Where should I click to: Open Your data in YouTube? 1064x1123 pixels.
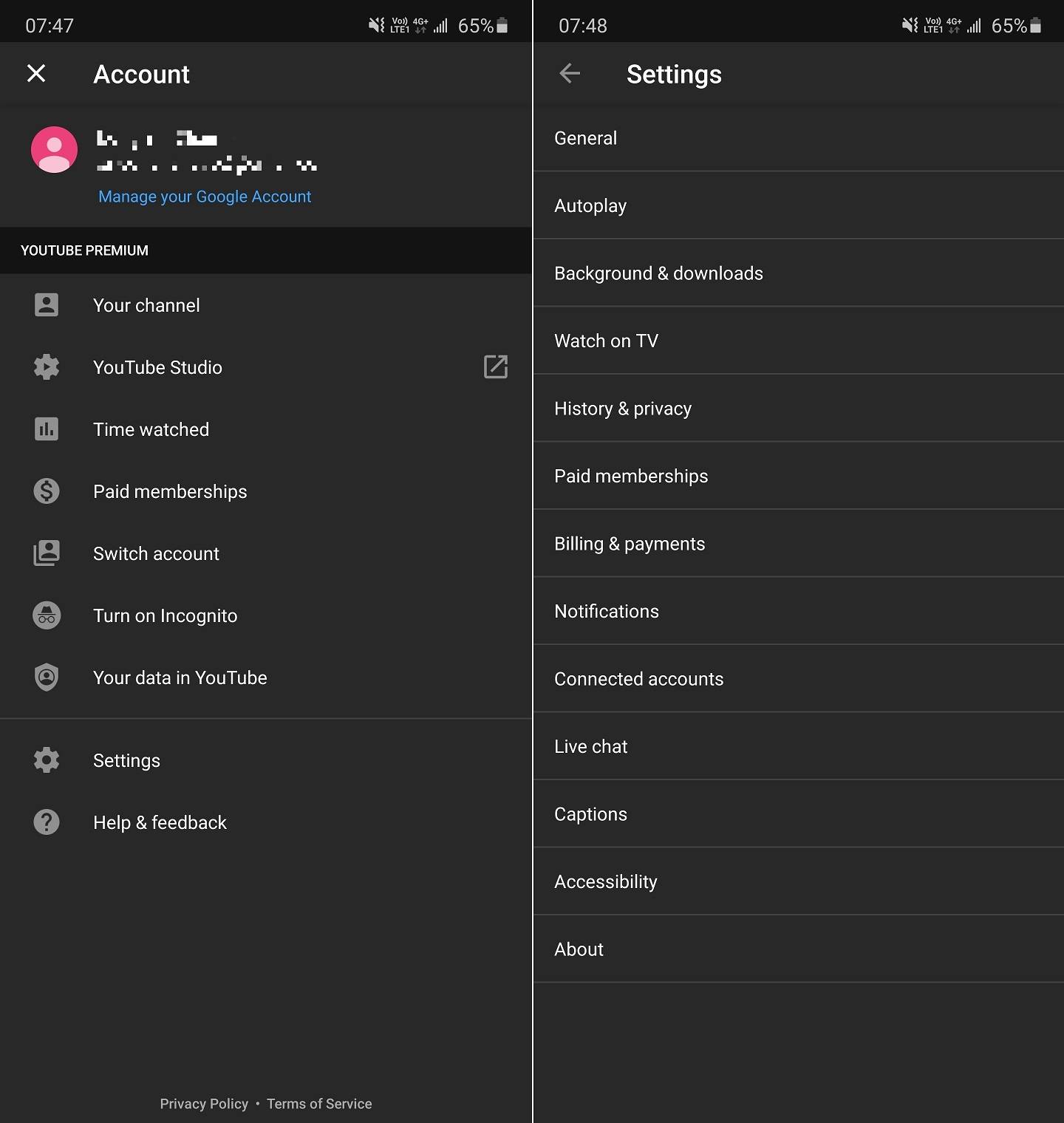pyautogui.click(x=266, y=677)
